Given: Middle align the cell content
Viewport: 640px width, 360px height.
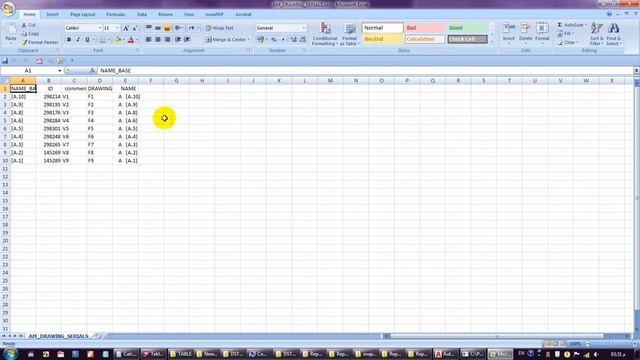Looking at the screenshot, I should (x=158, y=28).
